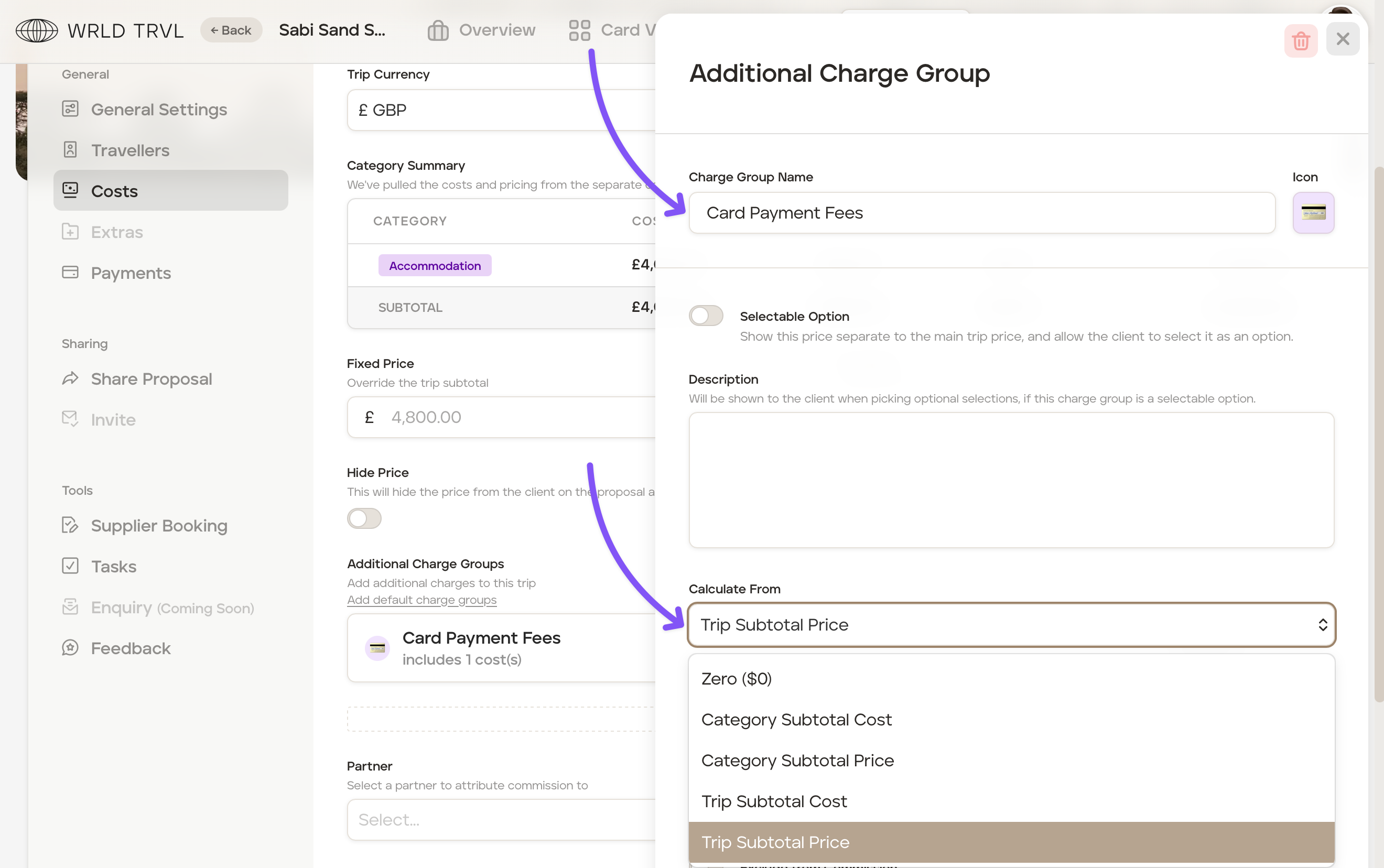This screenshot has width=1384, height=868.
Task: Select Zero ($0) from the list
Action: tap(737, 679)
